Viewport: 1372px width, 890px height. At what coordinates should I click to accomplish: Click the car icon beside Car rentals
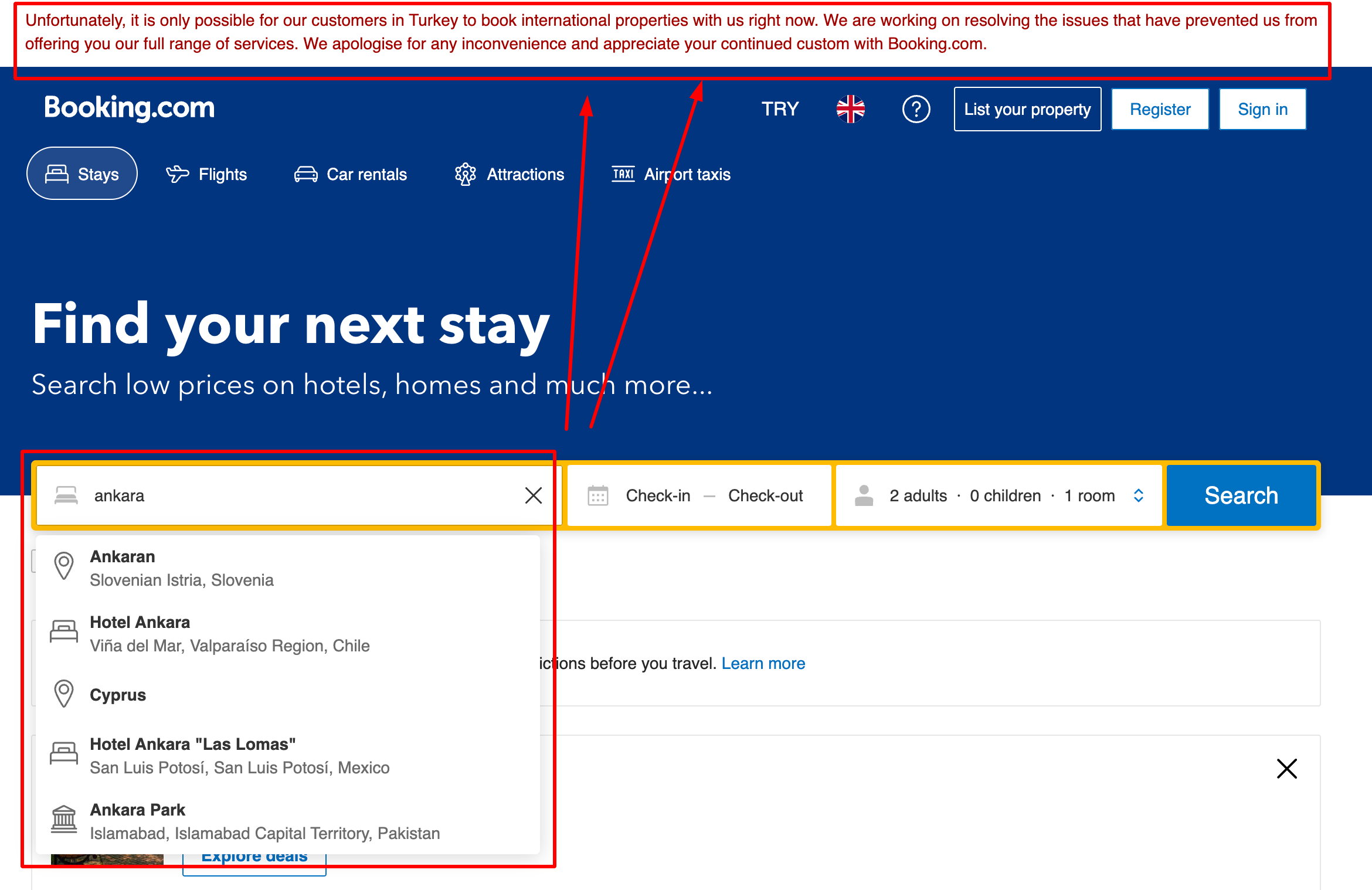point(305,174)
